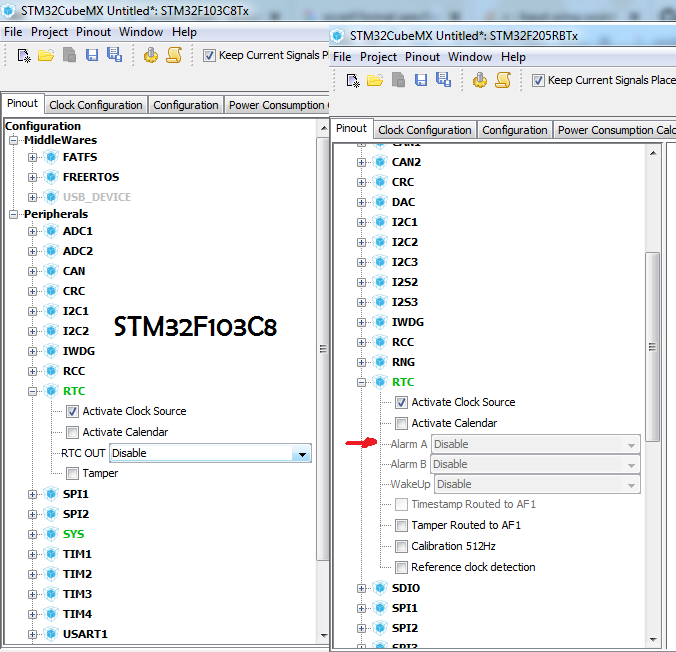Click the RNG peripheral cube icon
Screen dimensions: 676x652
tap(380, 362)
